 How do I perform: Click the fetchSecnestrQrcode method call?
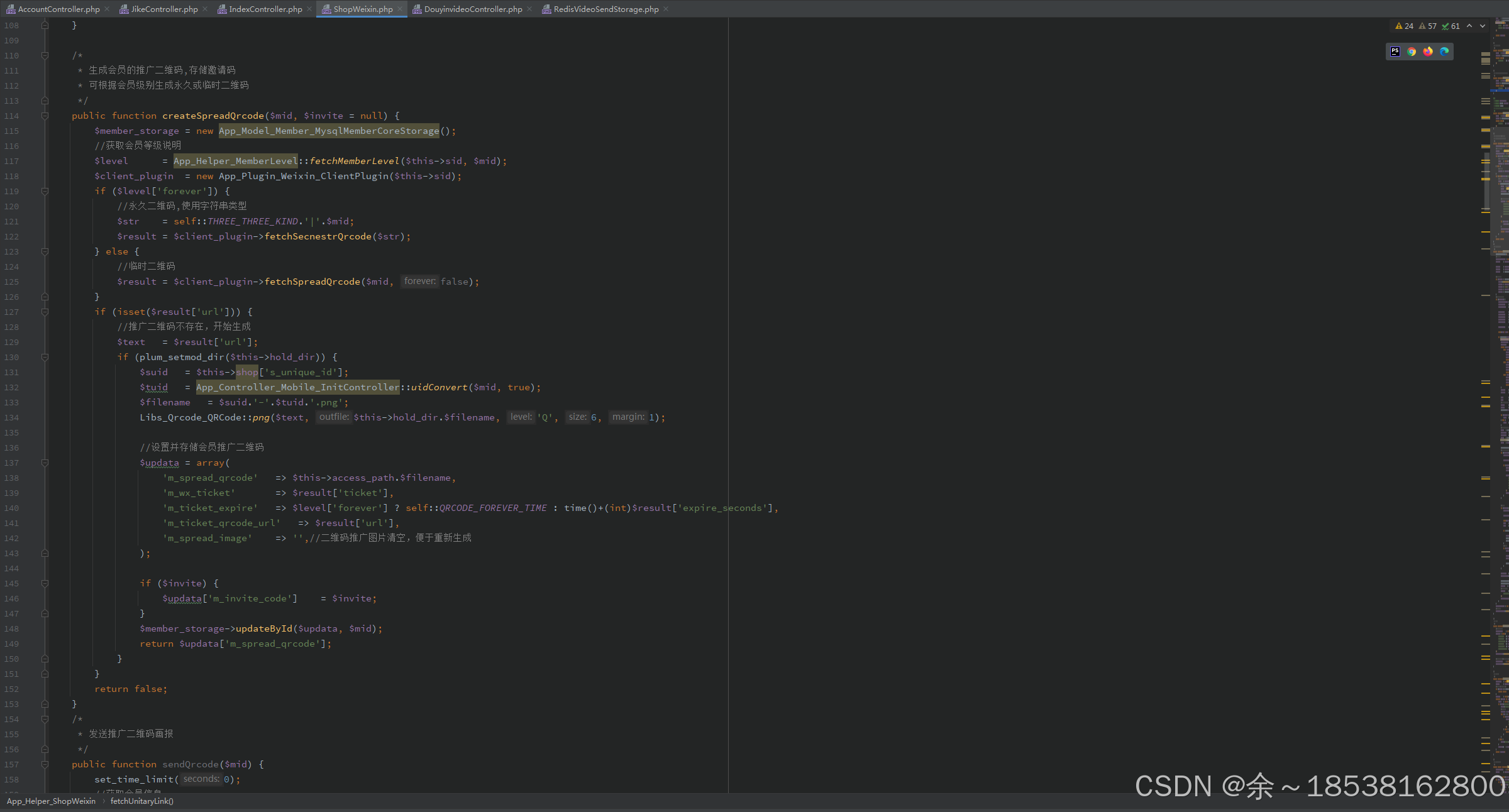(318, 236)
